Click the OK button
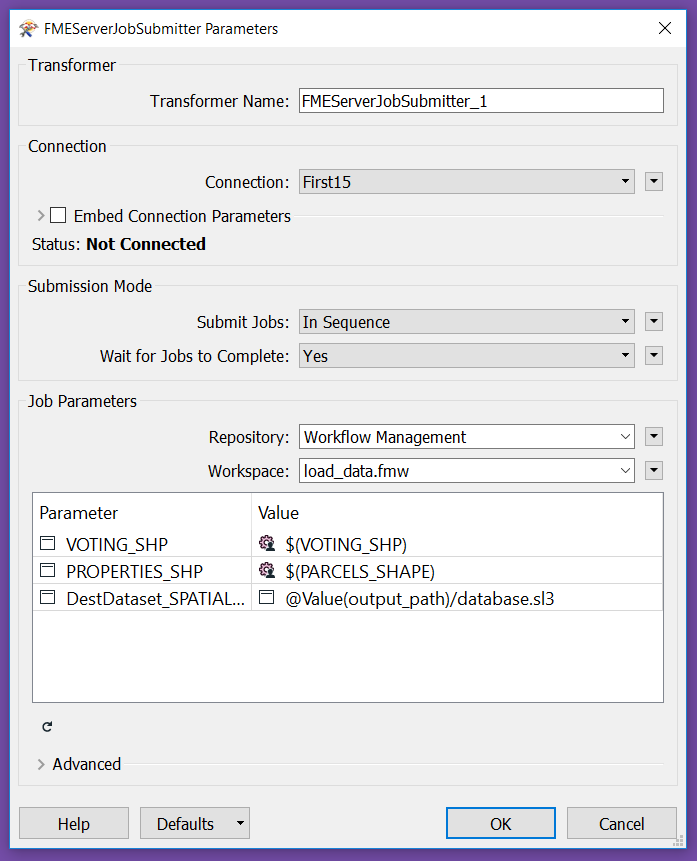697x861 pixels. pos(500,823)
